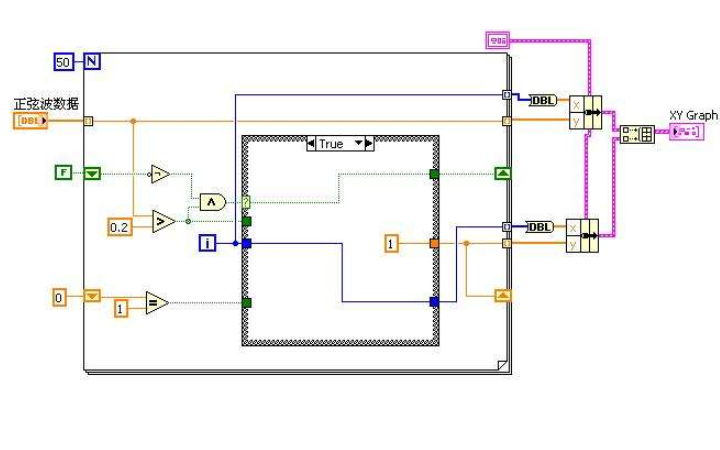Click the 50 loop count constant
Viewport: 720px width, 450px height.
[x=63, y=62]
